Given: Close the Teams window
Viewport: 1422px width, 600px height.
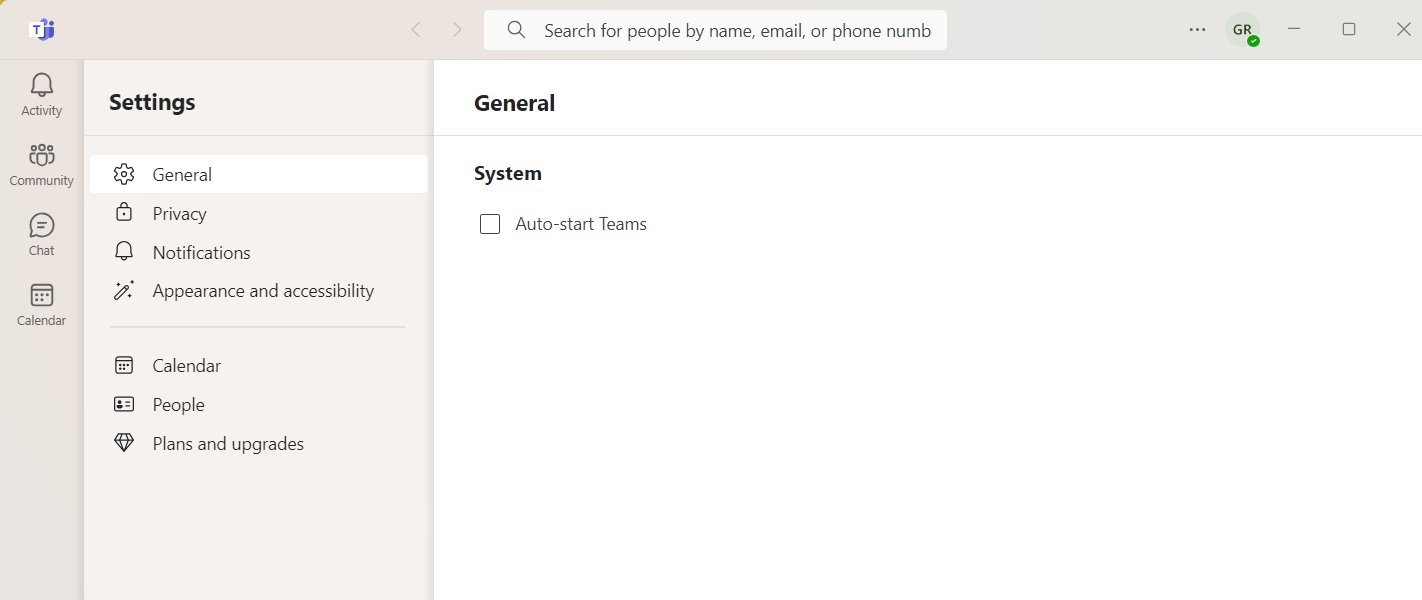Looking at the screenshot, I should tap(1403, 29).
